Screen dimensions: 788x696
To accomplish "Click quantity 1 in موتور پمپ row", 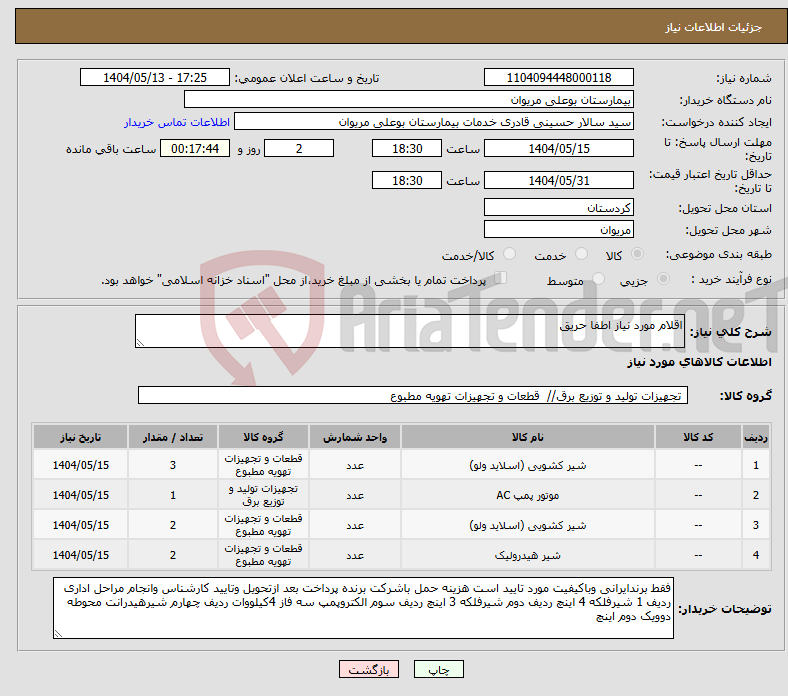I will pos(173,495).
